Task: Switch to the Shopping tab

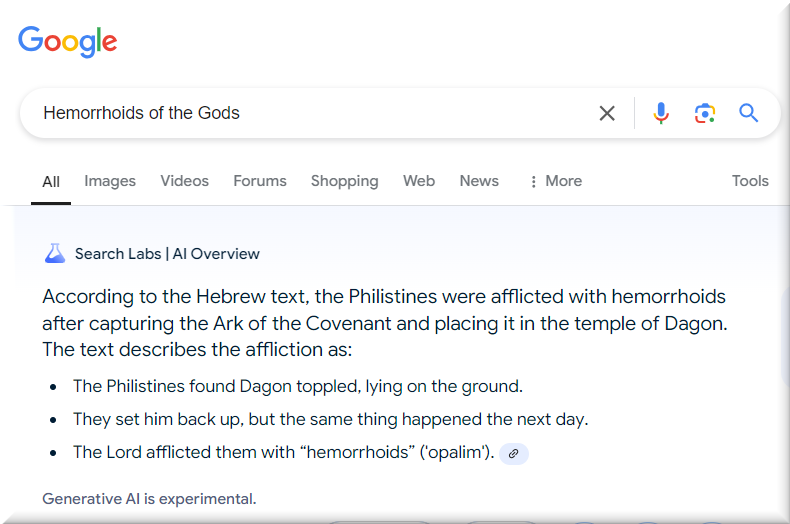Action: tap(345, 181)
